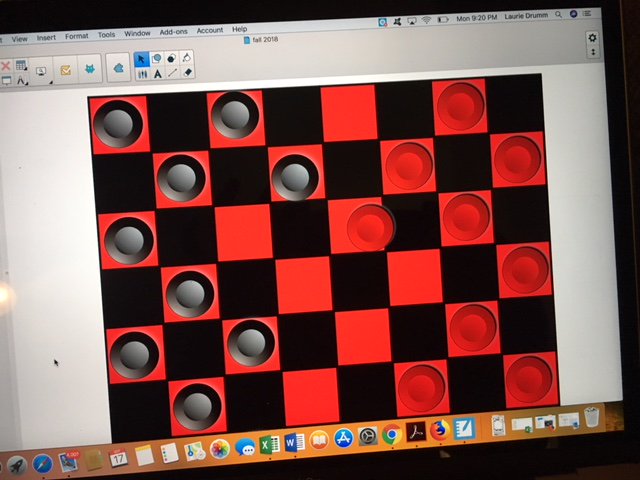Launch Word from the Dock
This screenshot has height=480, width=640.
click(295, 443)
